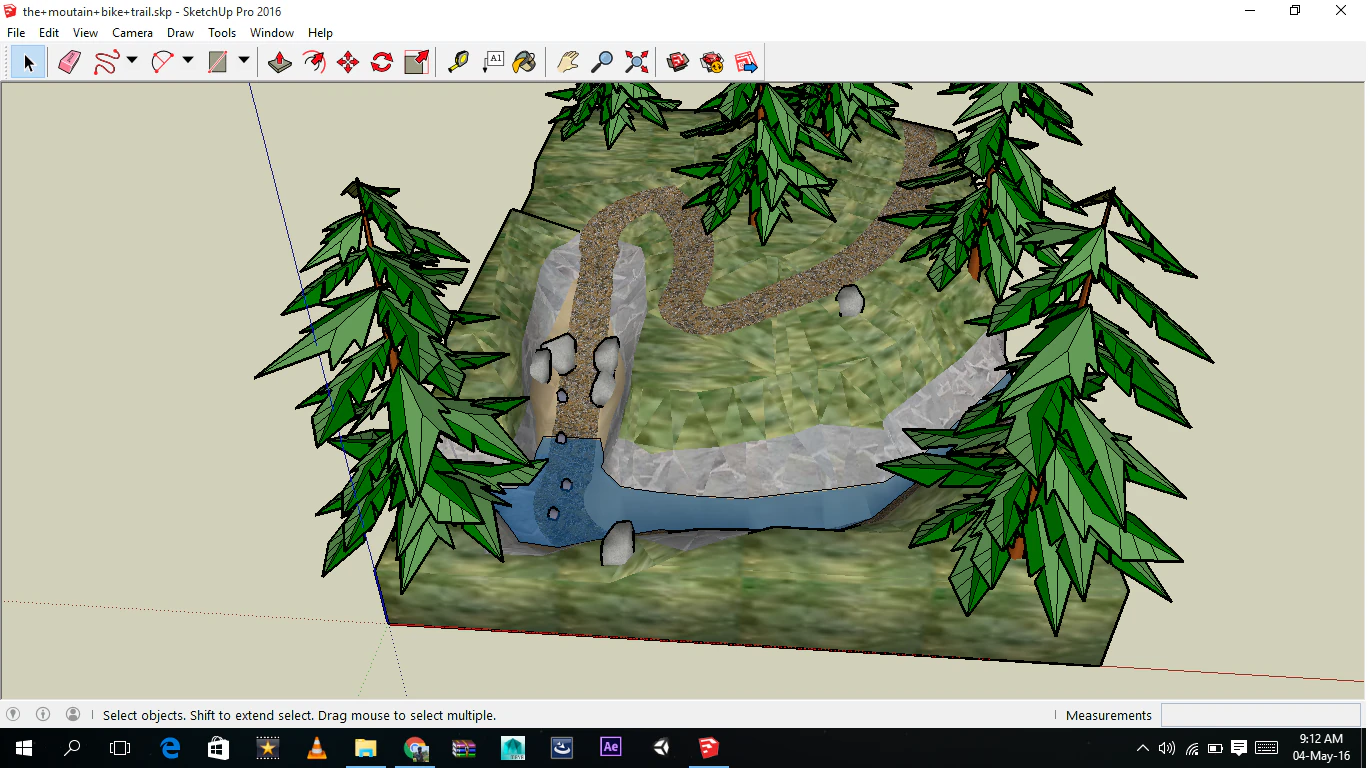Open the Extension Warehouse icon
This screenshot has width=1372, height=768.
tap(712, 63)
